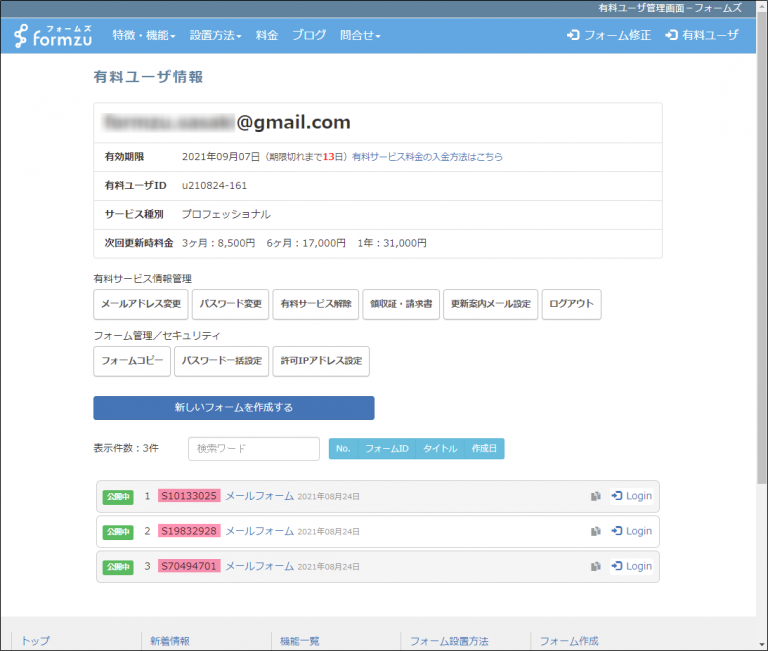
Task: Open the ブログ menu item
Action: coord(309,35)
